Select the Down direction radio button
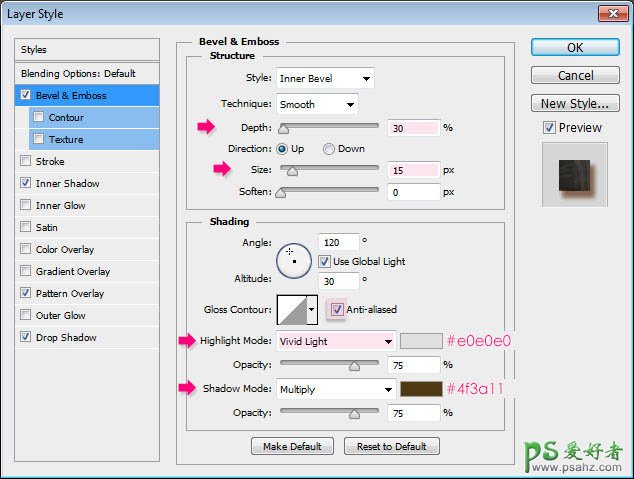Viewport: 634px width, 479px height. pyautogui.click(x=329, y=148)
